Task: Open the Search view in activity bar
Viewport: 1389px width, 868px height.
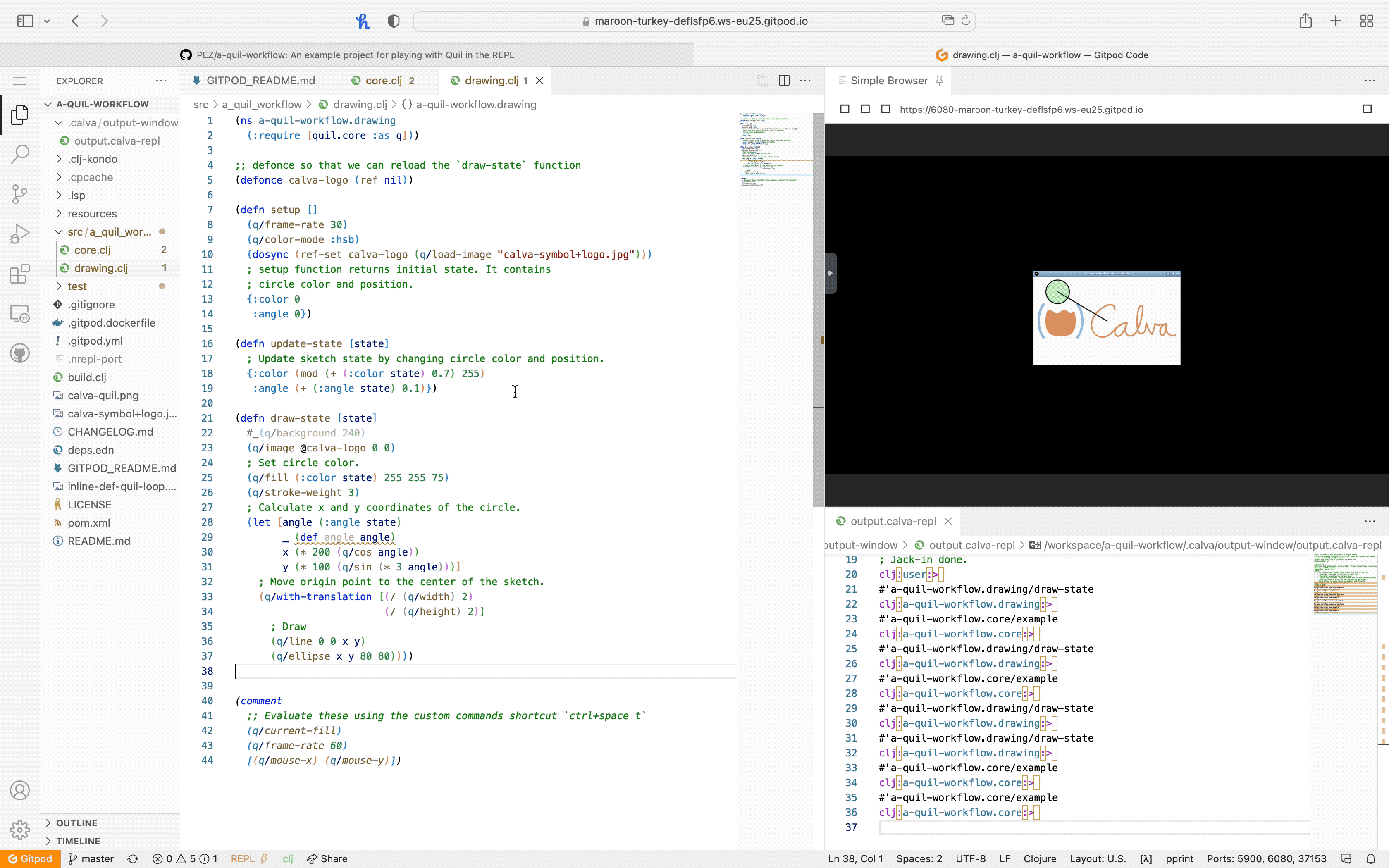Action: [19, 154]
